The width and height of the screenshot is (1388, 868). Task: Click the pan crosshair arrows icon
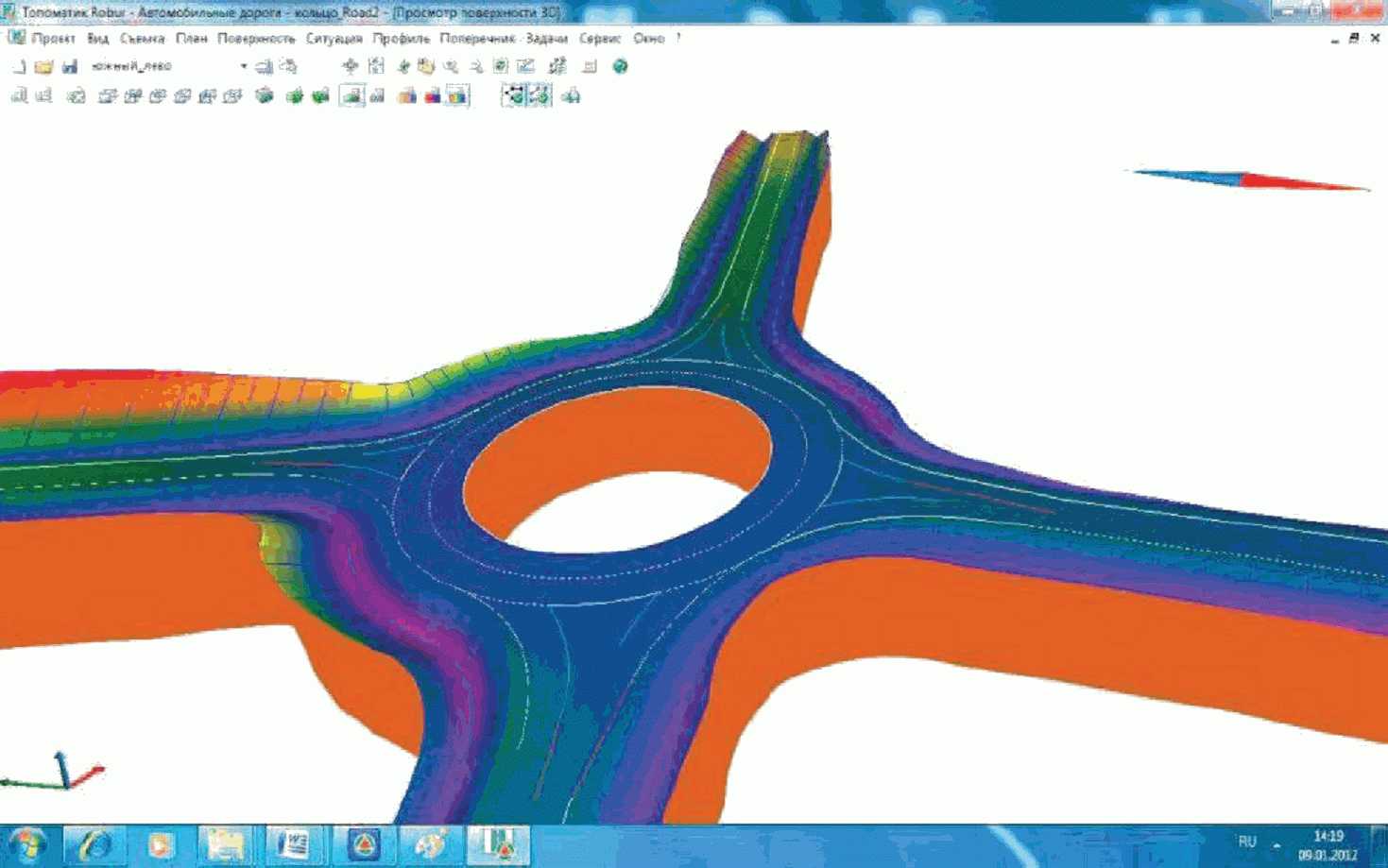351,66
